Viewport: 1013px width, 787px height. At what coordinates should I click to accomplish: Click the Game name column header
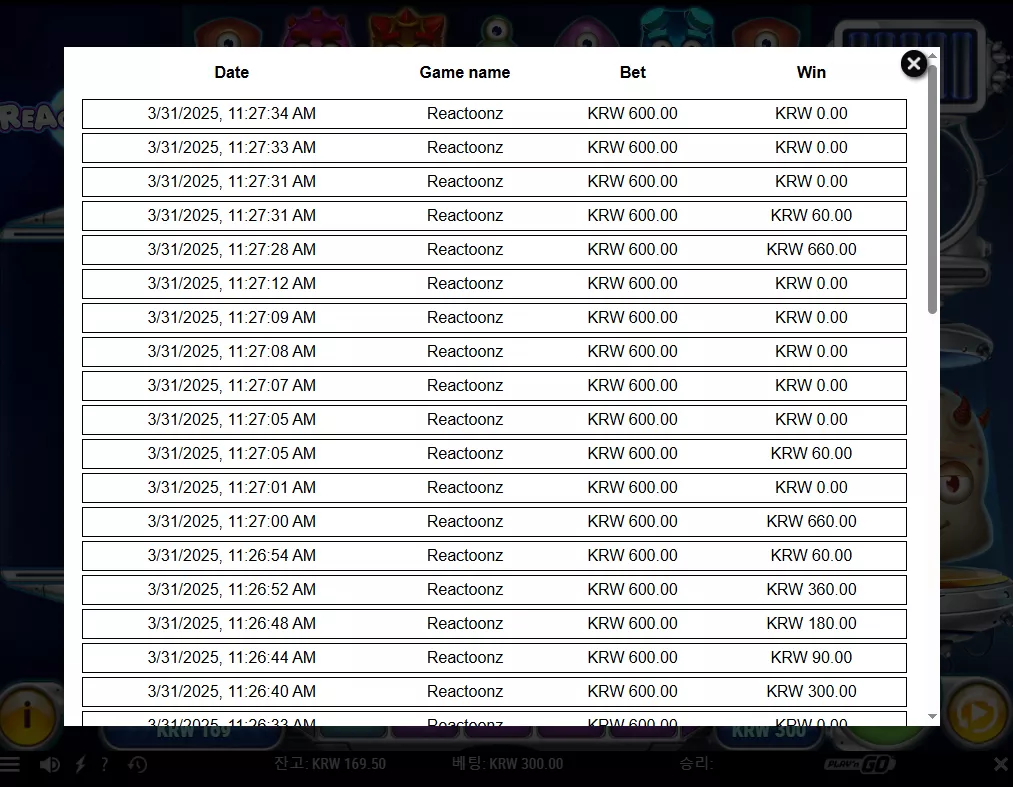tap(465, 72)
